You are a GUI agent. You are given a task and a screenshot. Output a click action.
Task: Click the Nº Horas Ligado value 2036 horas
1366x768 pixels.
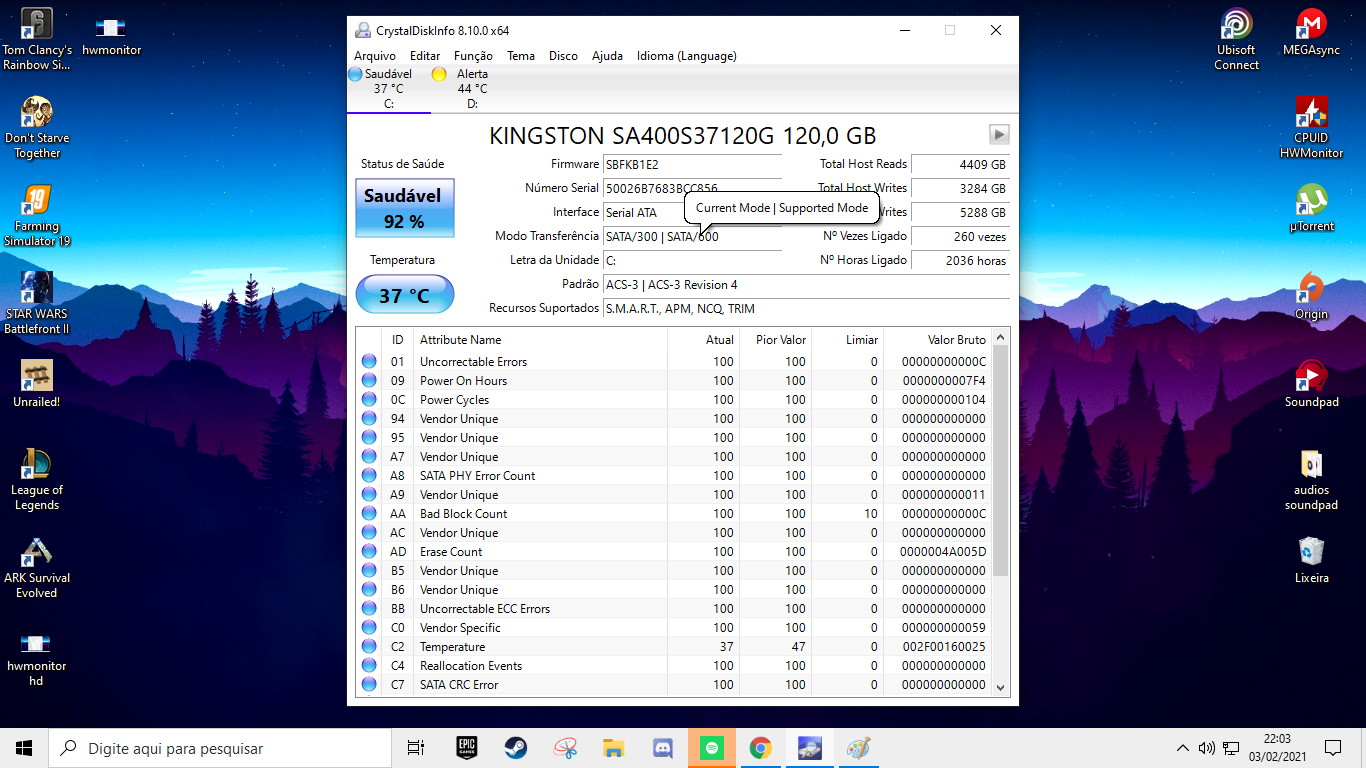(x=960, y=260)
